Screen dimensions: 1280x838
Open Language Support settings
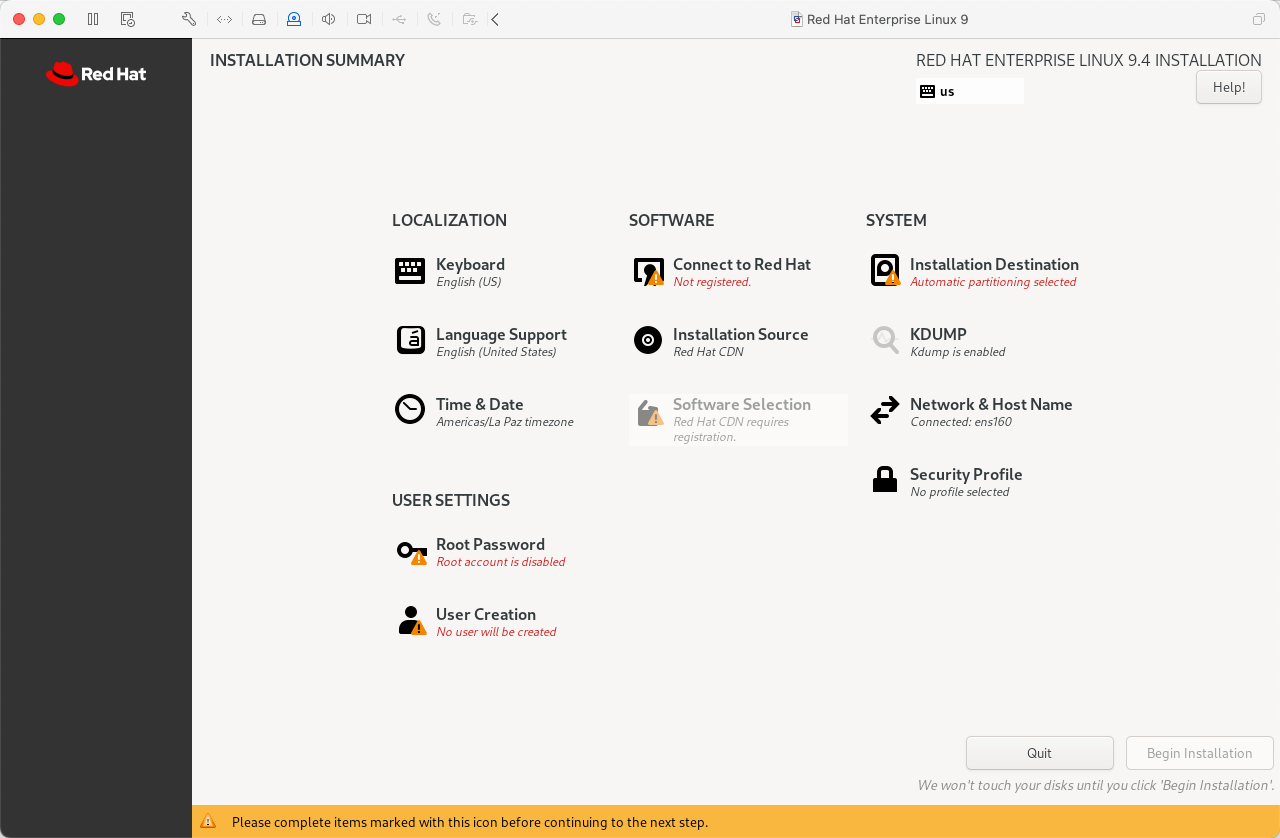tap(501, 335)
